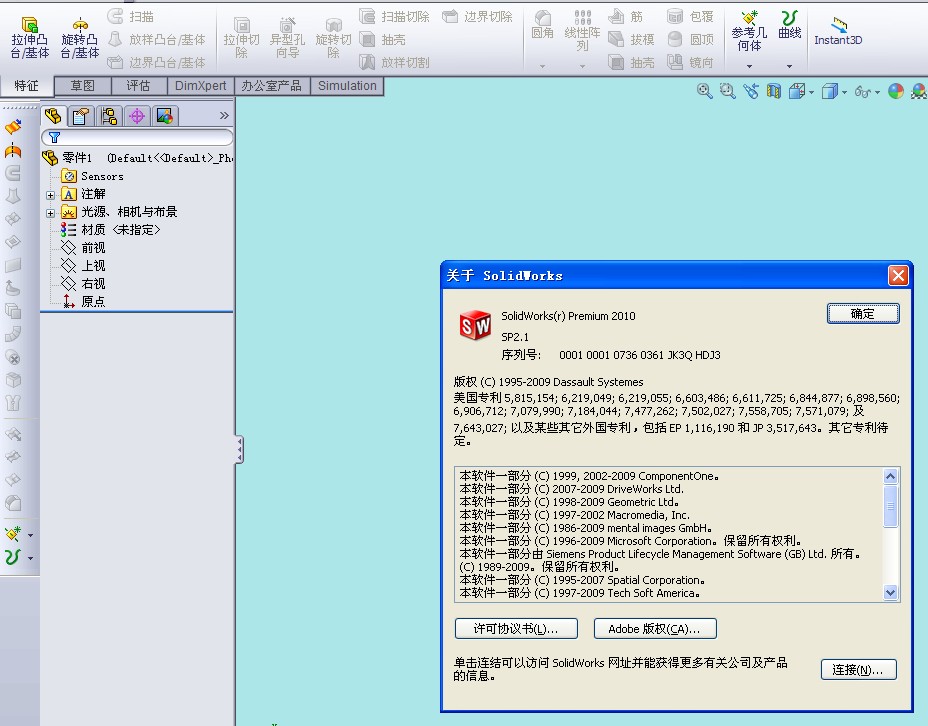928x726 pixels.
Task: Click the Section View icon
Action: [x=774, y=91]
